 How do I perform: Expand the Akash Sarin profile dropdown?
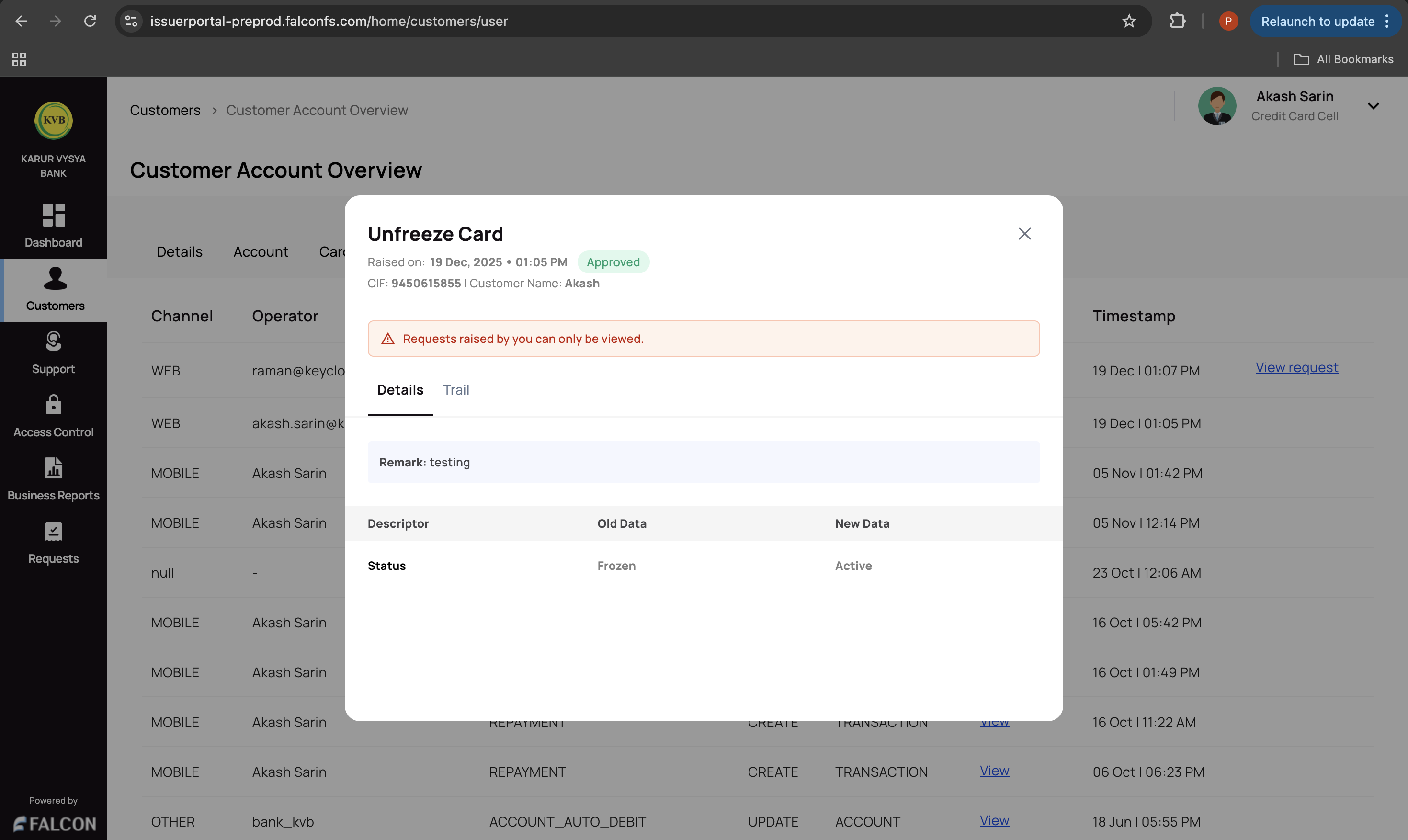click(1374, 106)
